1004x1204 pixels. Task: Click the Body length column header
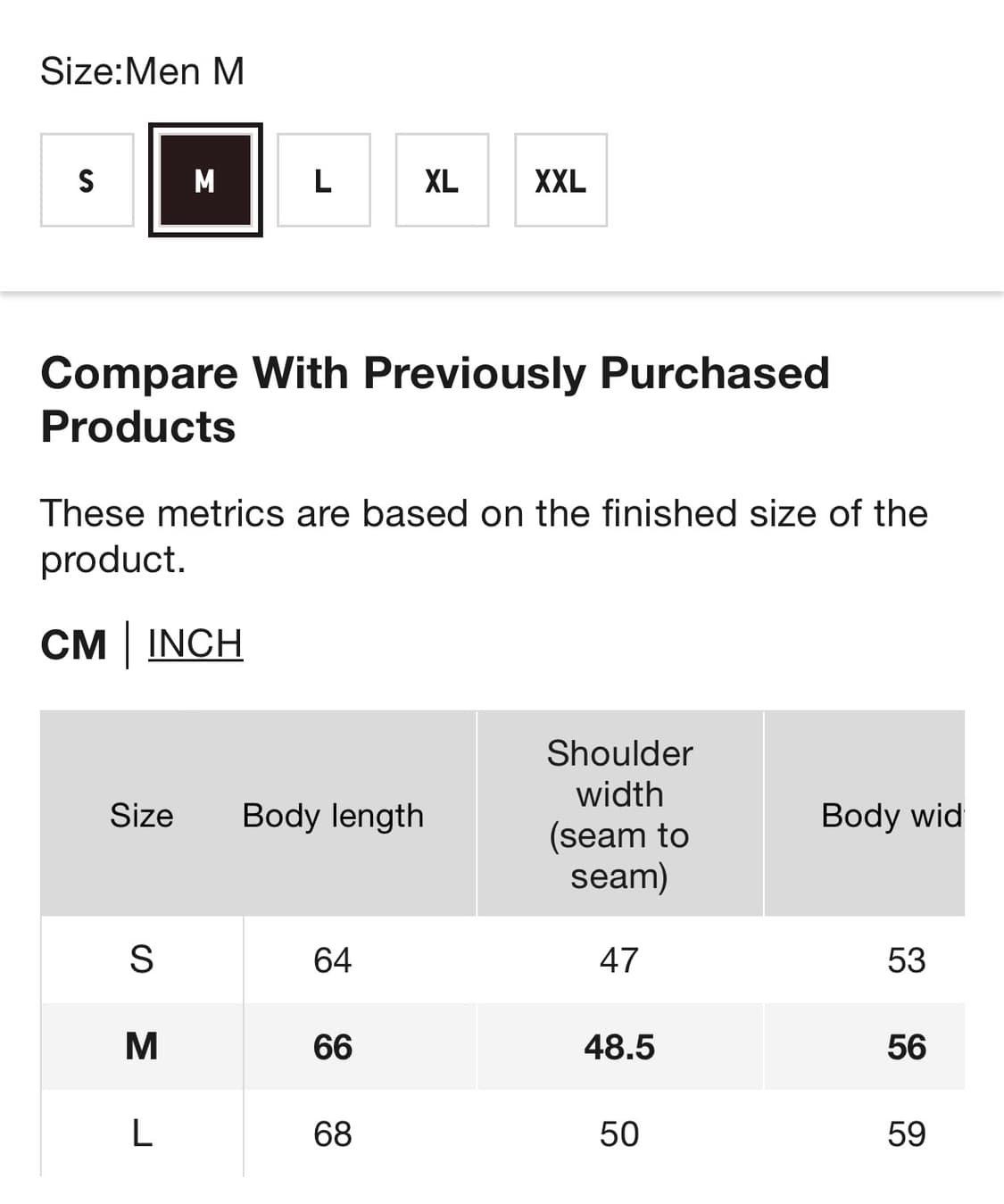[333, 815]
